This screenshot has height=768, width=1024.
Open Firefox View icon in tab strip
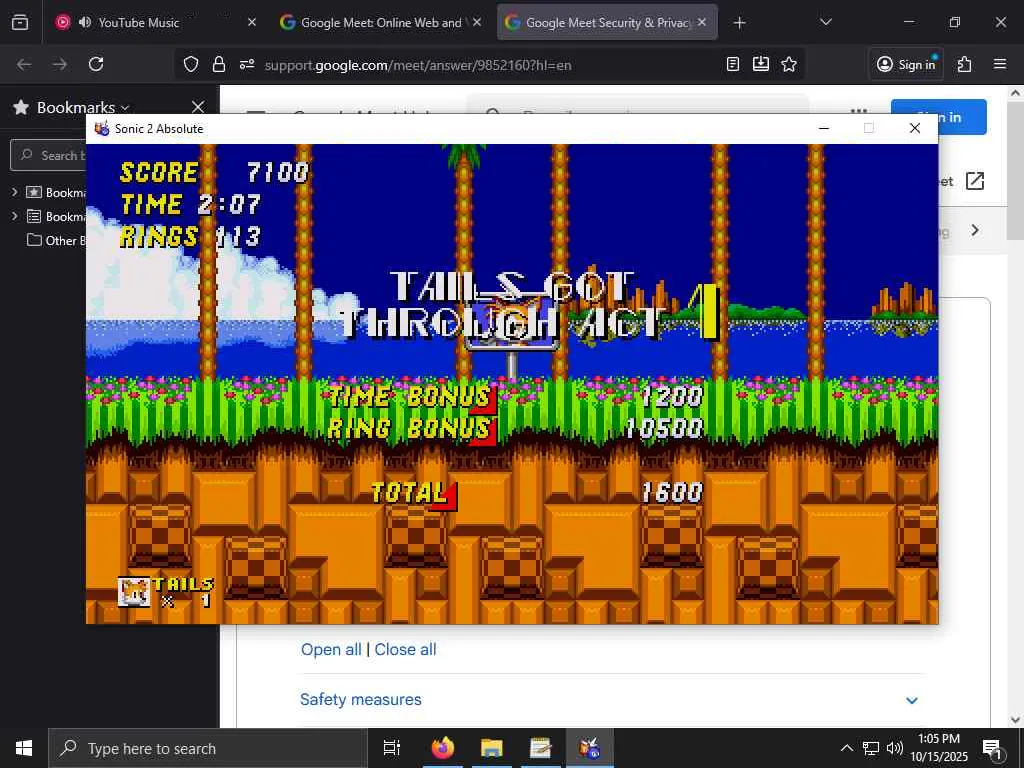20,22
